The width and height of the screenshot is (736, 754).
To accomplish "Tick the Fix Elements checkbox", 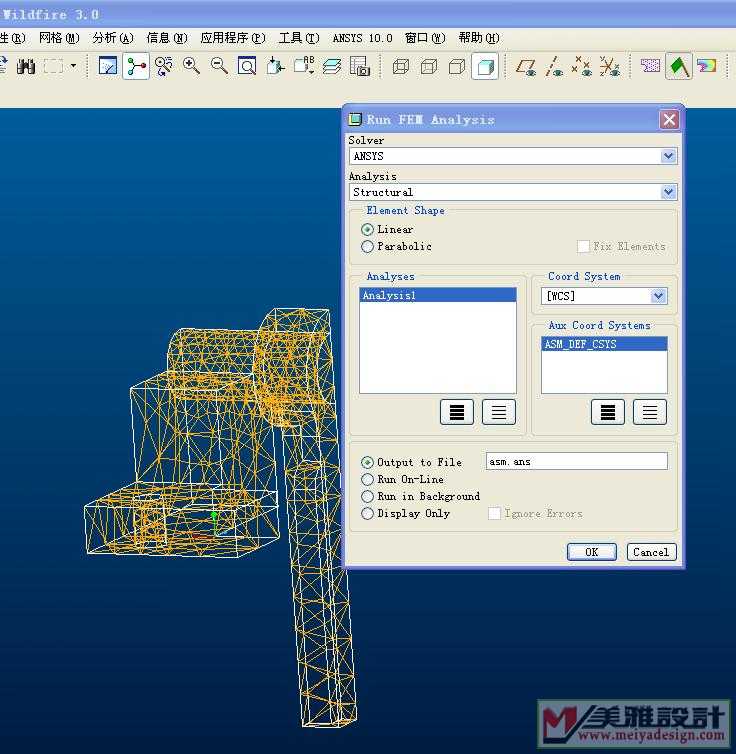I will point(583,246).
